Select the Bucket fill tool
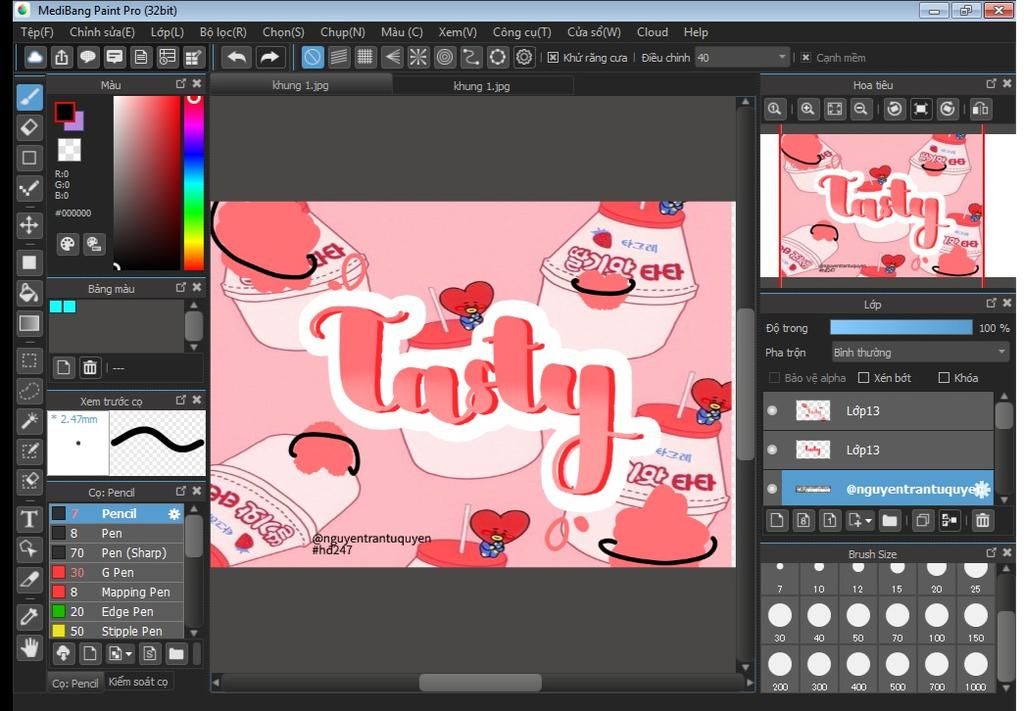 (29, 292)
